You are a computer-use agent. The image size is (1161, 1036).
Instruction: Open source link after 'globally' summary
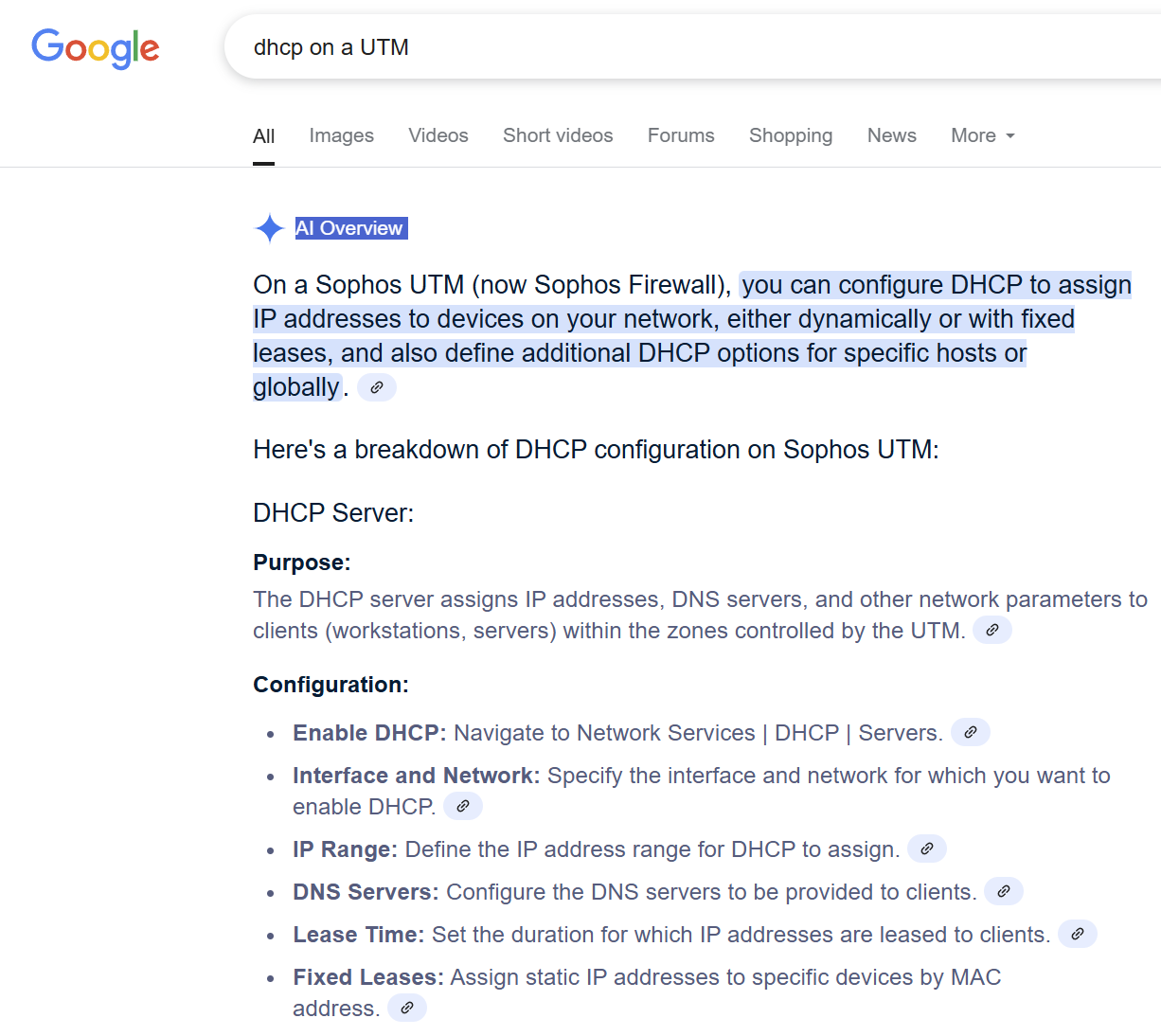point(377,388)
